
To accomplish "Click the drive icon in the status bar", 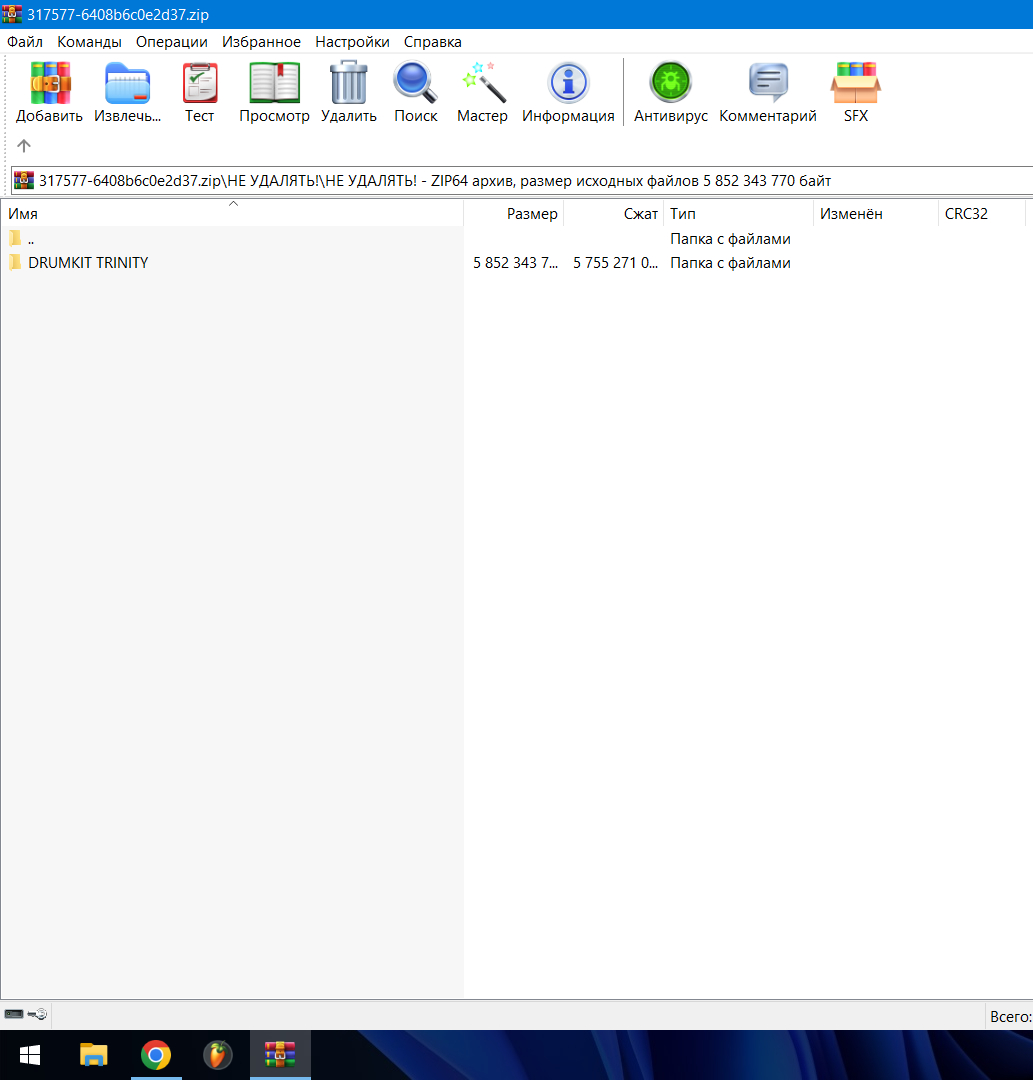I will [14, 1014].
